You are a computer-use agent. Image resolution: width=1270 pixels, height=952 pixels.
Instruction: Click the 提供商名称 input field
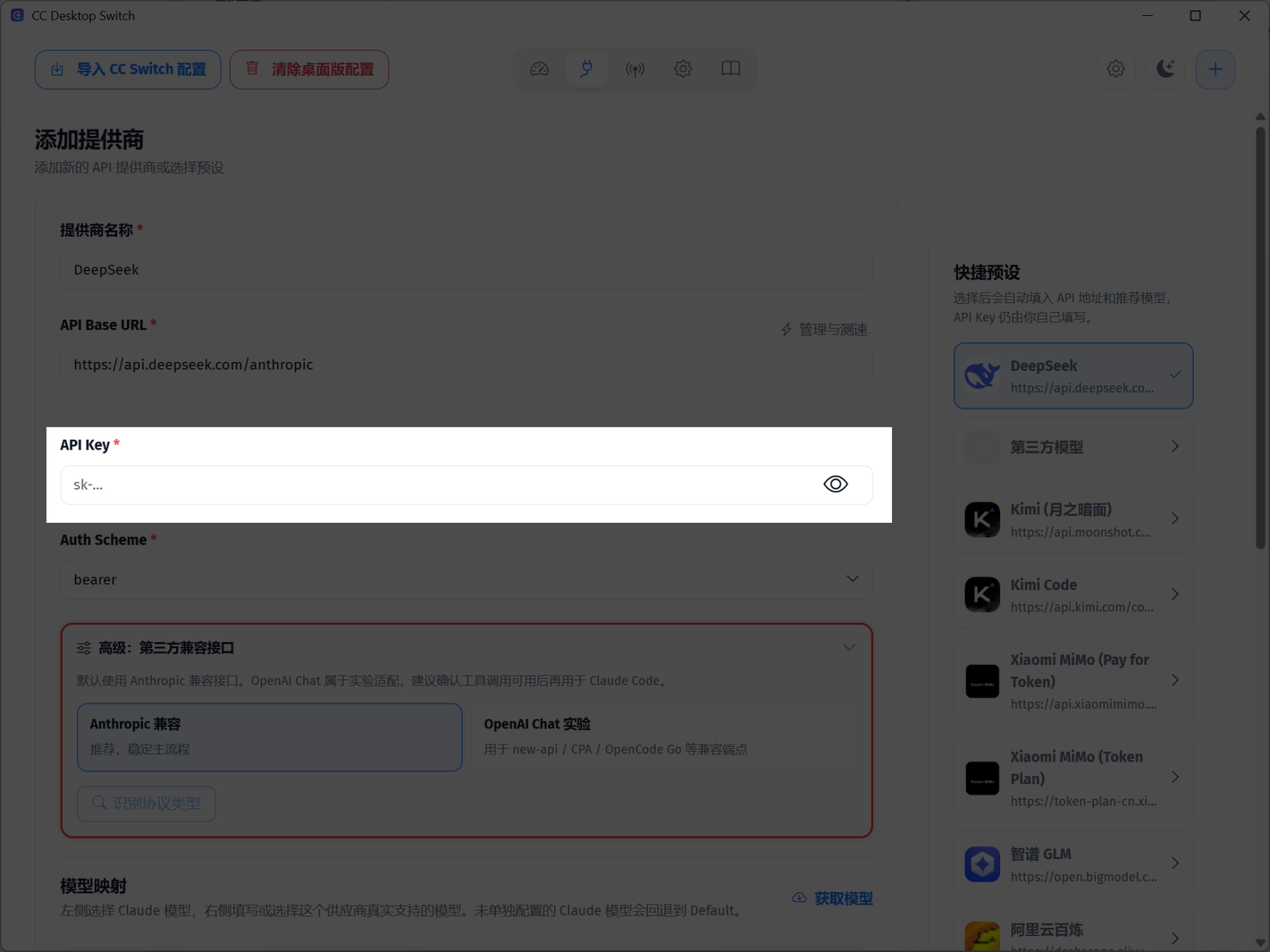(466, 270)
